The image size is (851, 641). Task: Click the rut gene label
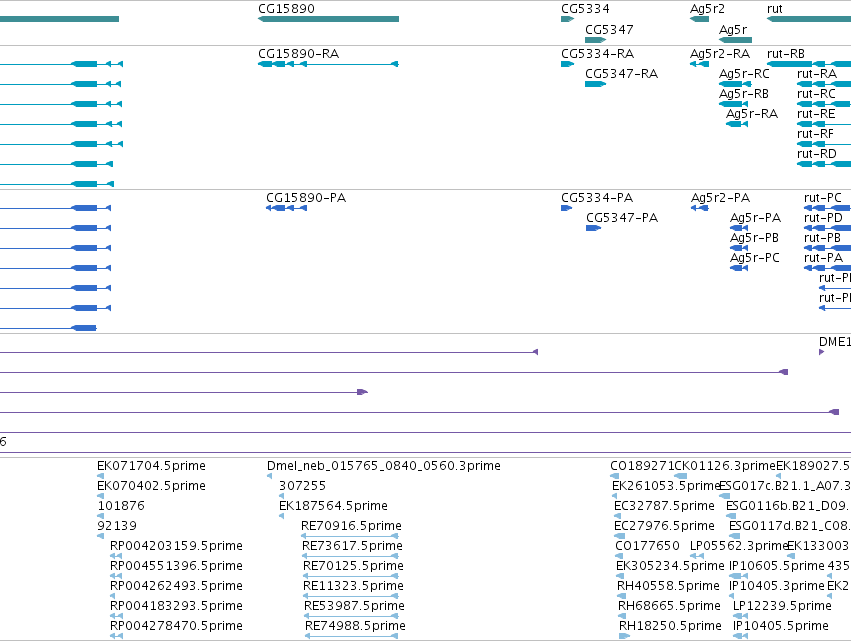774,9
